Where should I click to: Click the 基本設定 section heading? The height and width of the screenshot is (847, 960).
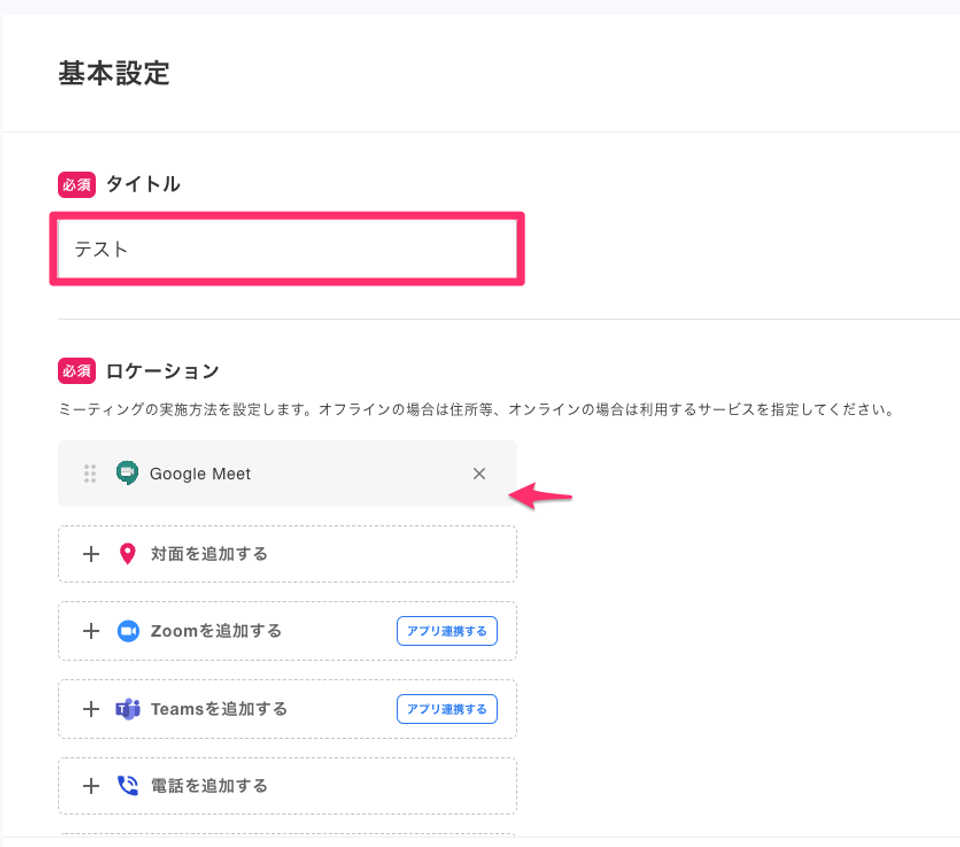tap(114, 73)
